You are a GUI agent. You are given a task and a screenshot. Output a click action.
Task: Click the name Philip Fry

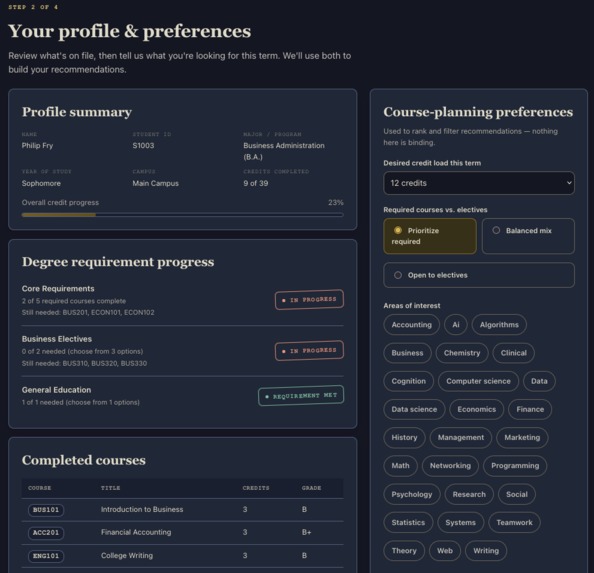(x=37, y=145)
